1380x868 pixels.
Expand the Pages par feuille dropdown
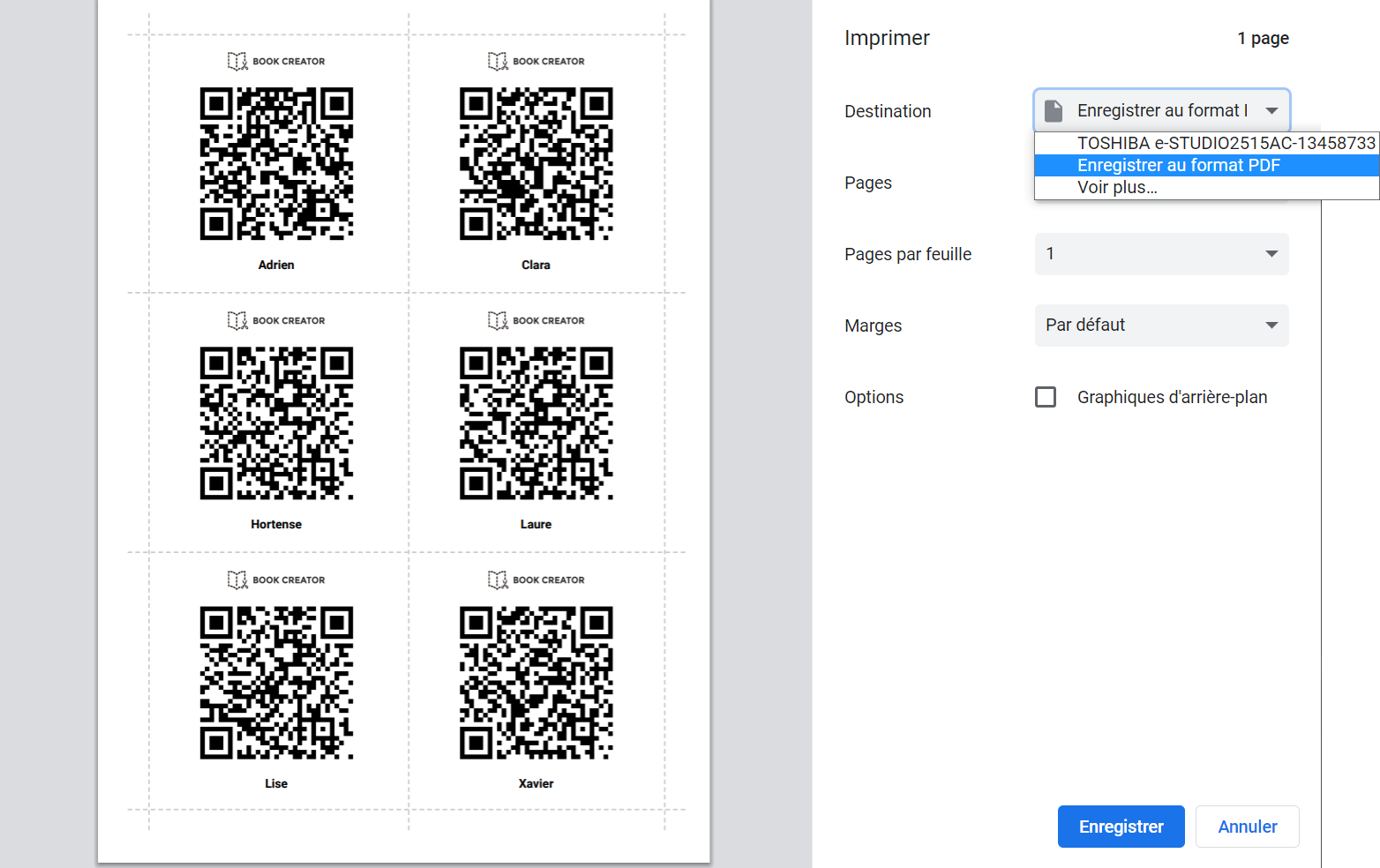click(x=1161, y=254)
